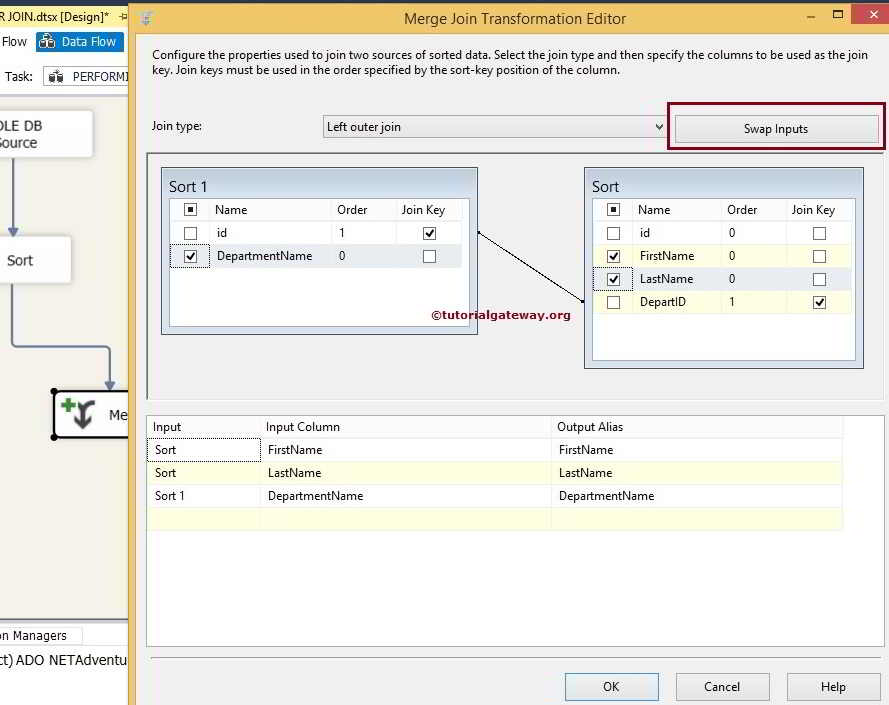Viewport: 889px width, 705px height.
Task: Confirm changes with the OK button
Action: (611, 687)
